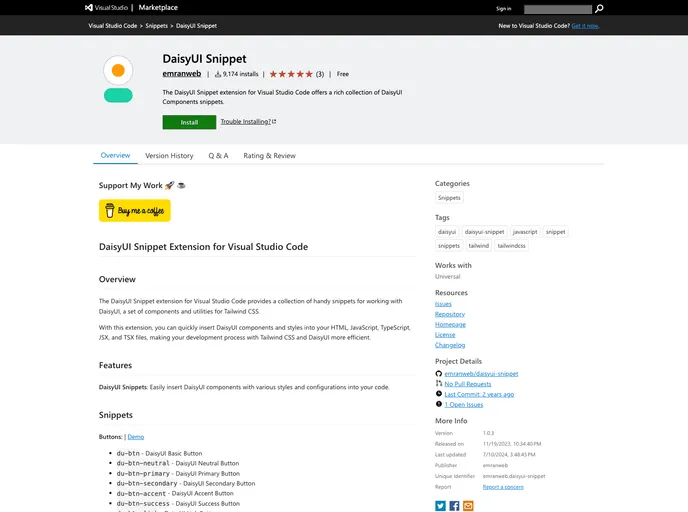The width and height of the screenshot is (688, 512).
Task: Select the daisyui-snippet tag
Action: (484, 232)
